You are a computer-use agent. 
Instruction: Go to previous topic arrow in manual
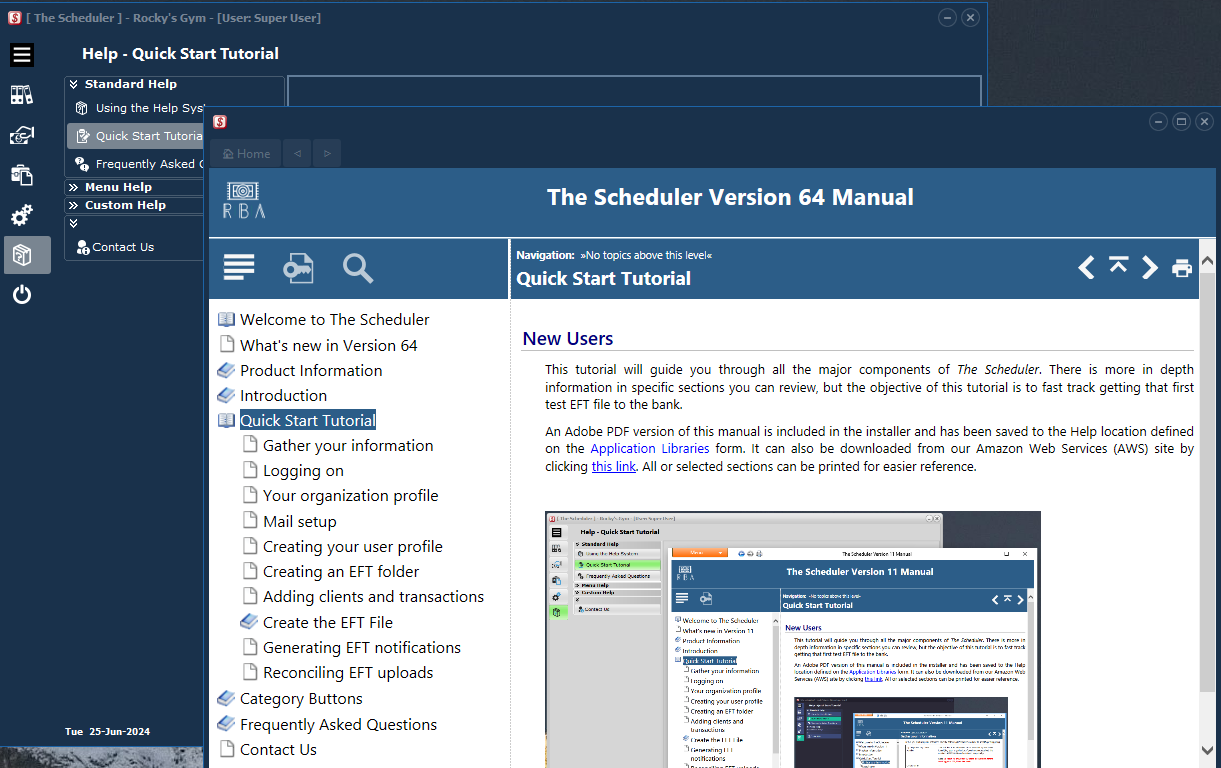1086,267
